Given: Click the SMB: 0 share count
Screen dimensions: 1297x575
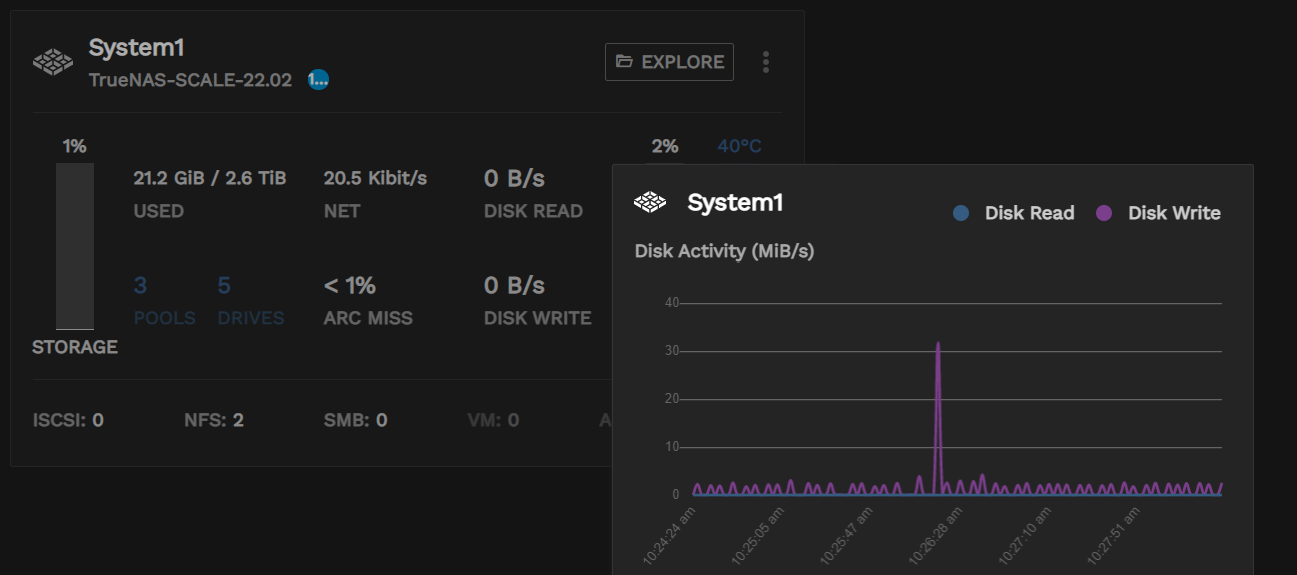Looking at the screenshot, I should coord(355,420).
